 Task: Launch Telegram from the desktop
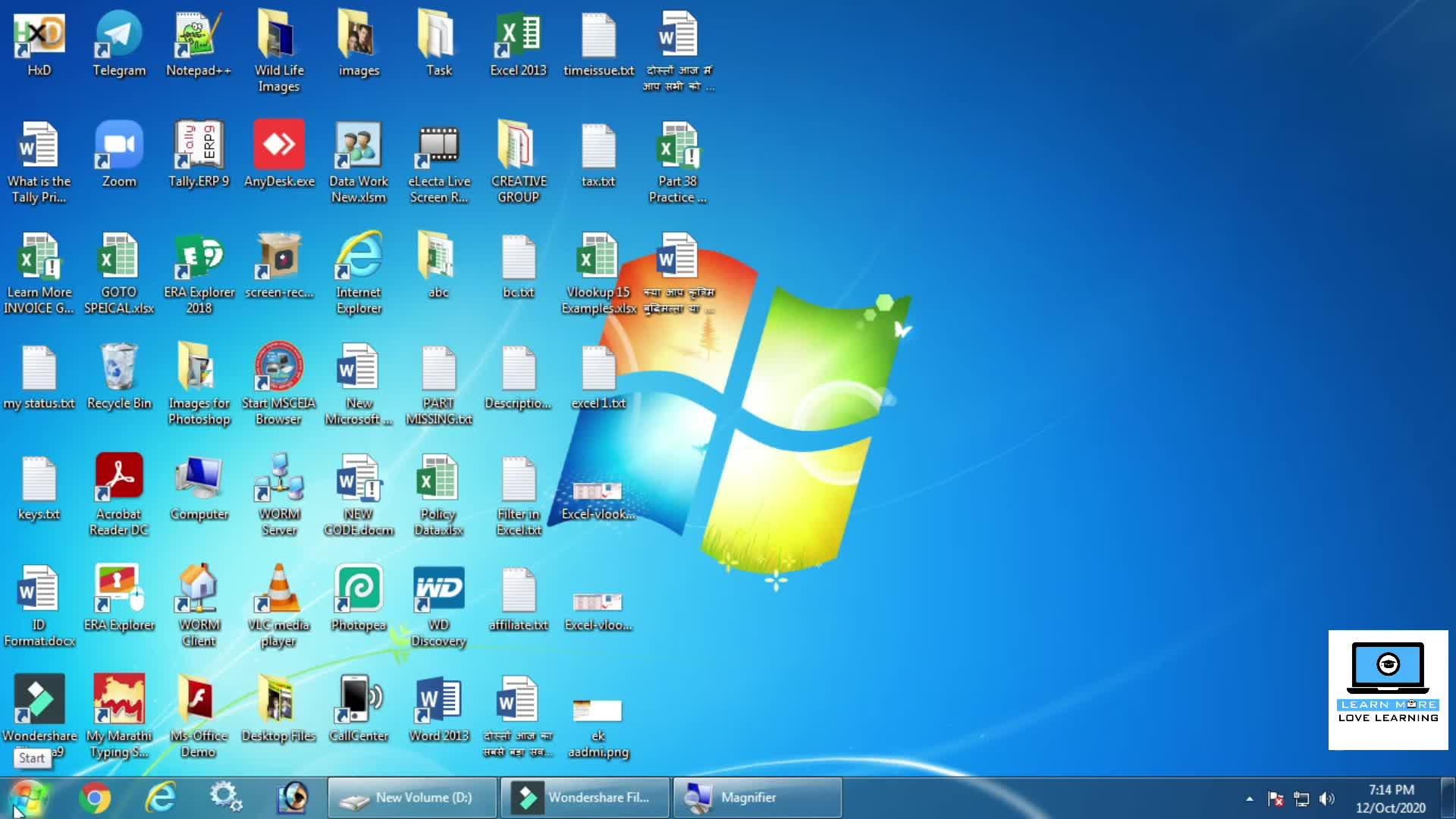pos(119,45)
